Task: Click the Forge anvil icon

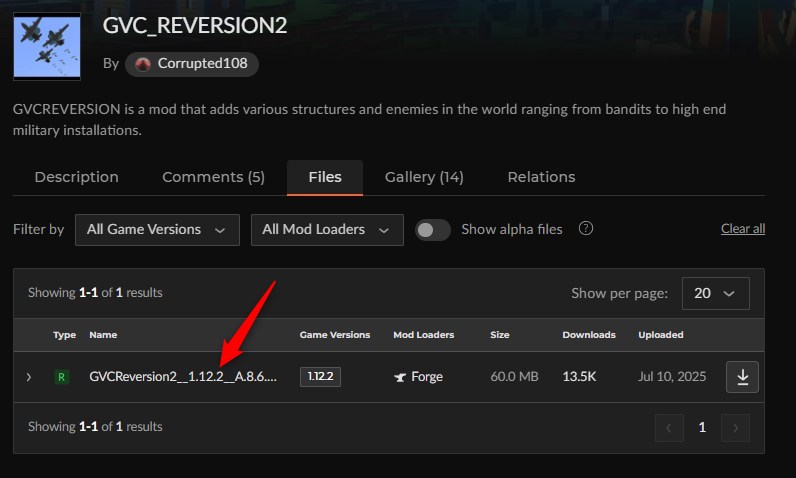Action: 400,377
